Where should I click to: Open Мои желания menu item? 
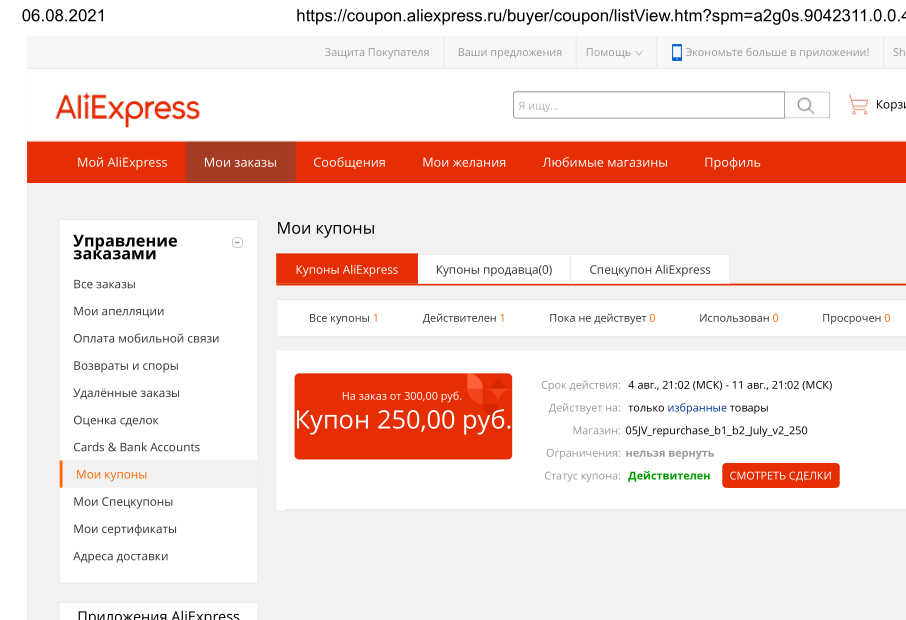pos(463,162)
